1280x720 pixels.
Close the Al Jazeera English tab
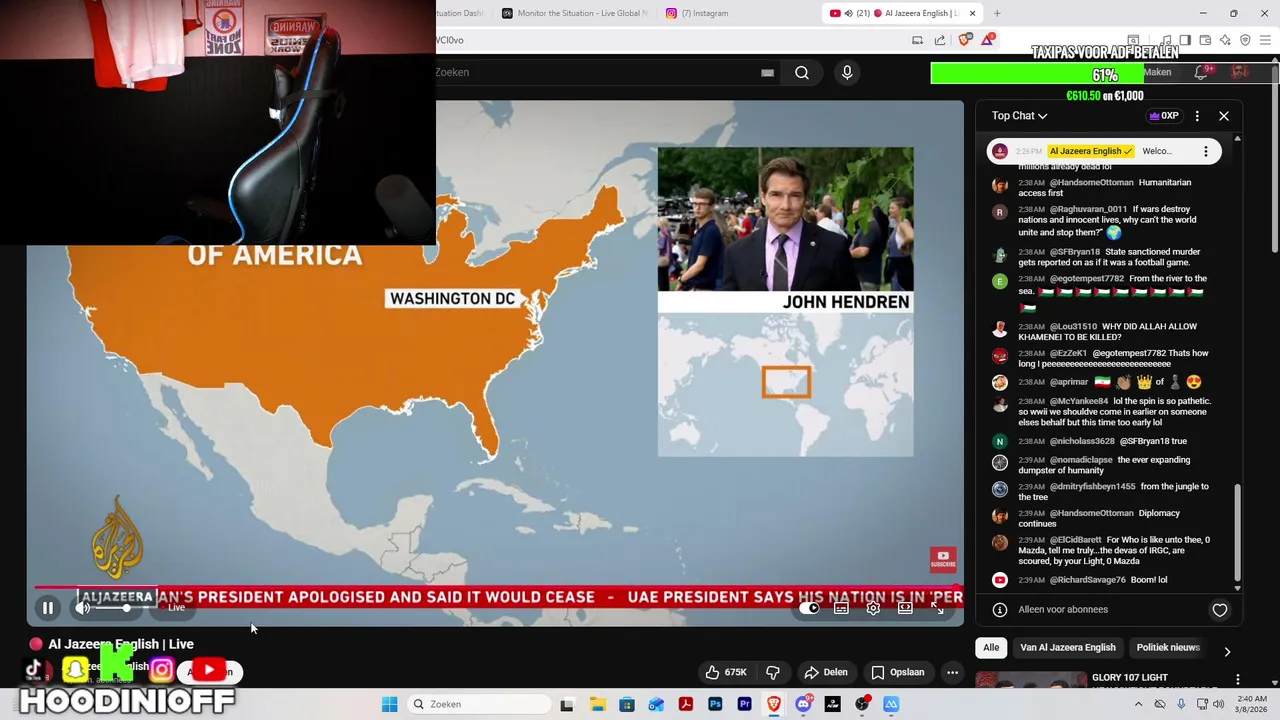(972, 13)
